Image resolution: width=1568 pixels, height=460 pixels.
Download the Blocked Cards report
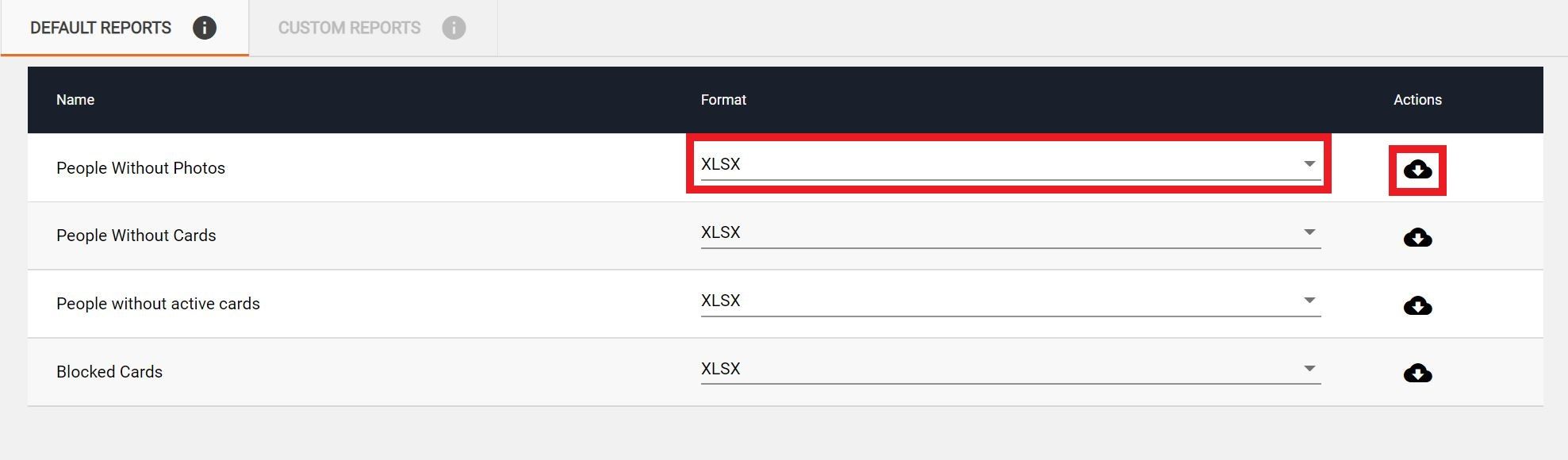click(1417, 373)
